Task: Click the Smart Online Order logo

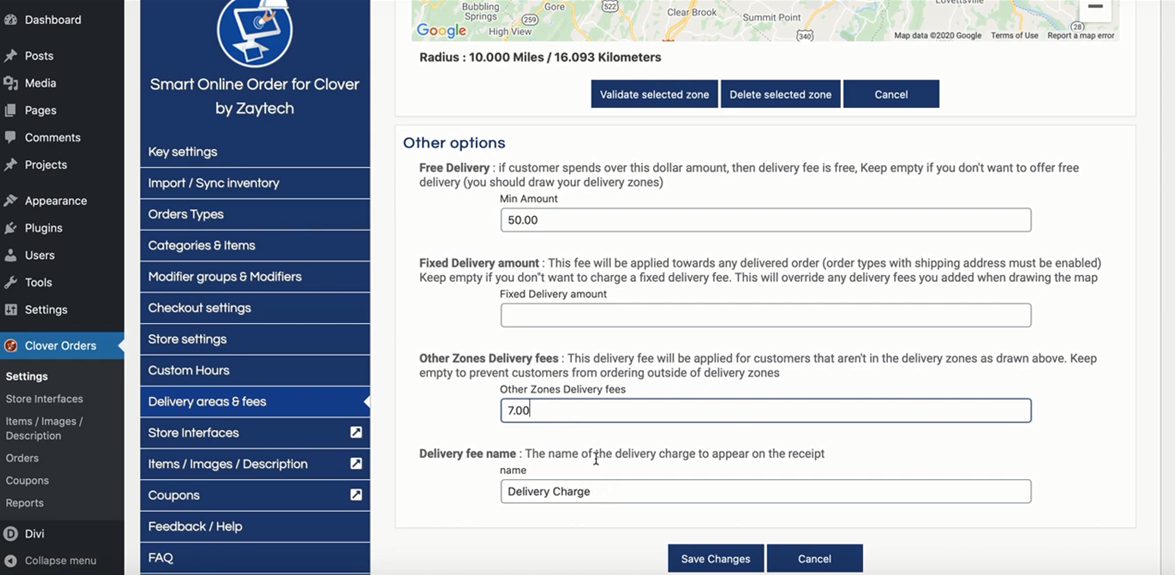Action: click(x=255, y=31)
